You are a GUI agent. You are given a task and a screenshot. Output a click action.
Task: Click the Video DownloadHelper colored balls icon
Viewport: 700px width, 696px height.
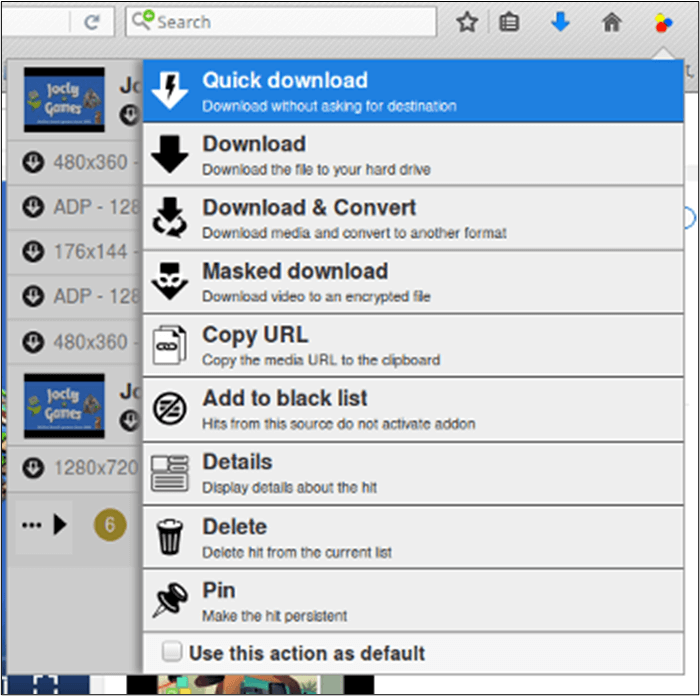pyautogui.click(x=663, y=22)
